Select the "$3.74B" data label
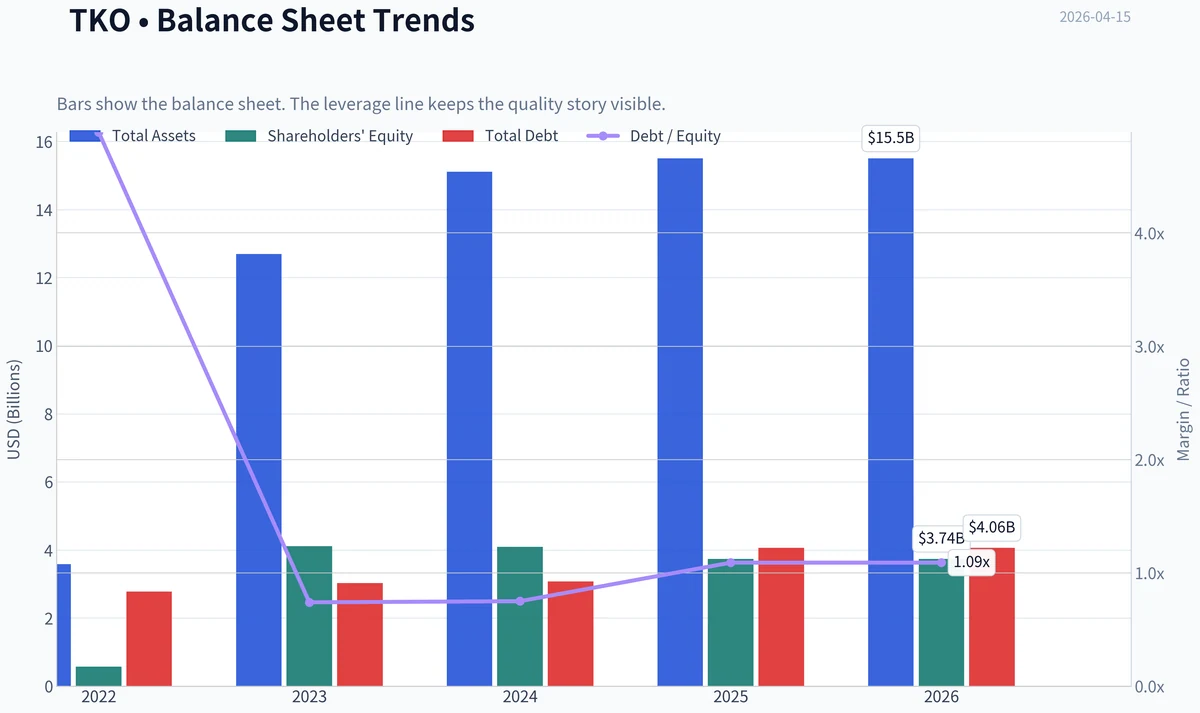 coord(942,538)
